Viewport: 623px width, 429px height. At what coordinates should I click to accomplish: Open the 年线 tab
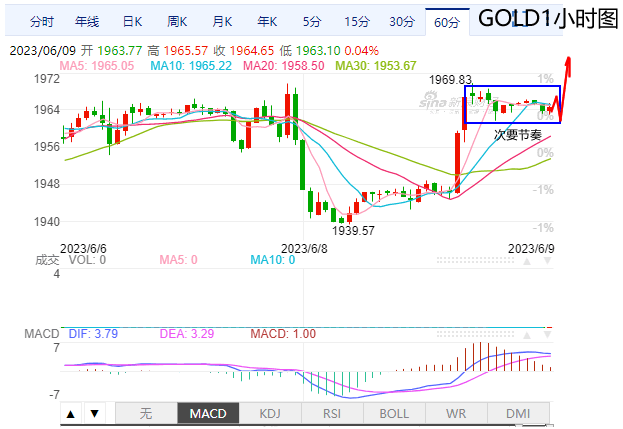(x=87, y=21)
